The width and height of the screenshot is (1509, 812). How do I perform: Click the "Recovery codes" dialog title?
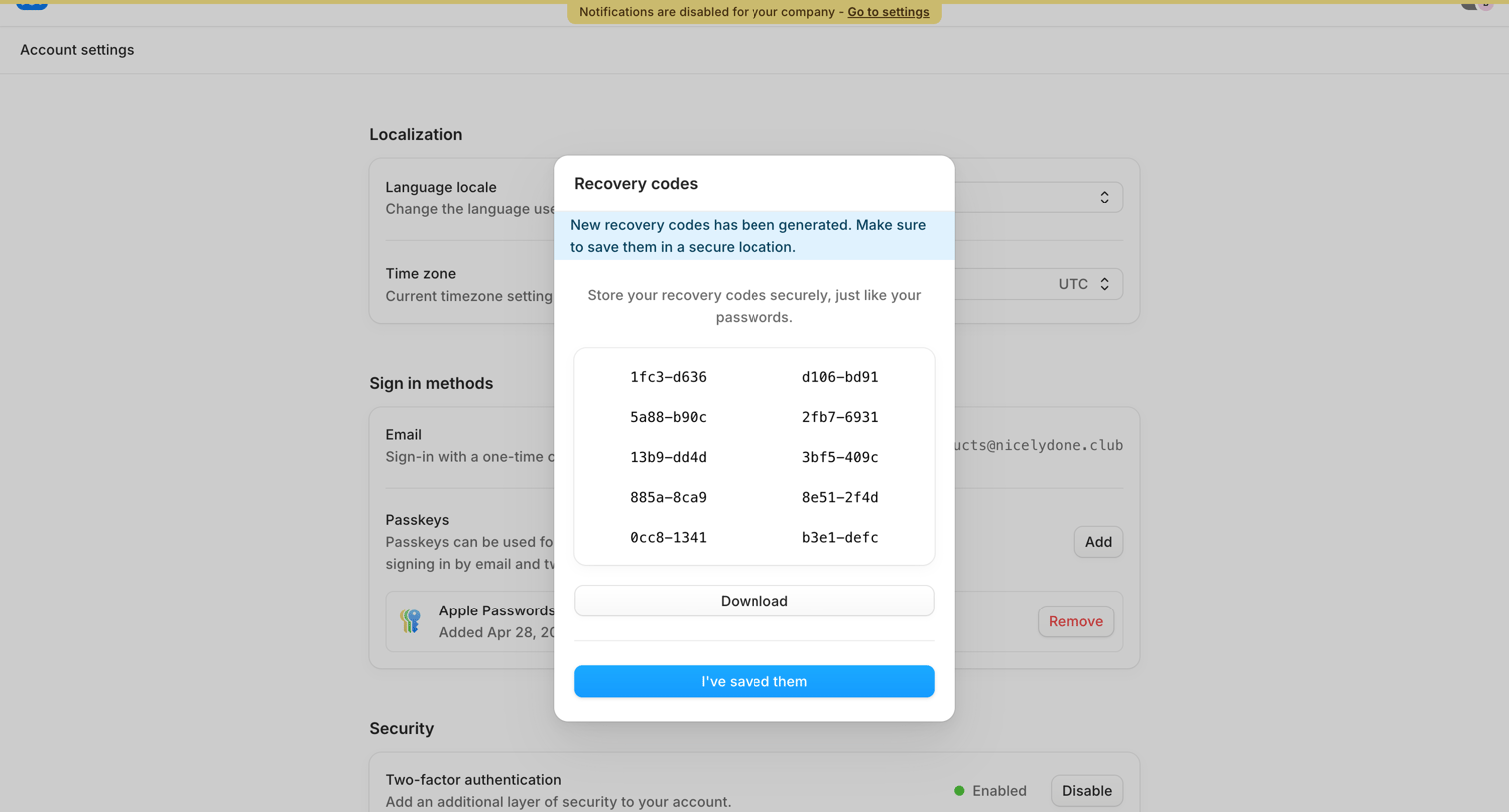pyautogui.click(x=636, y=184)
